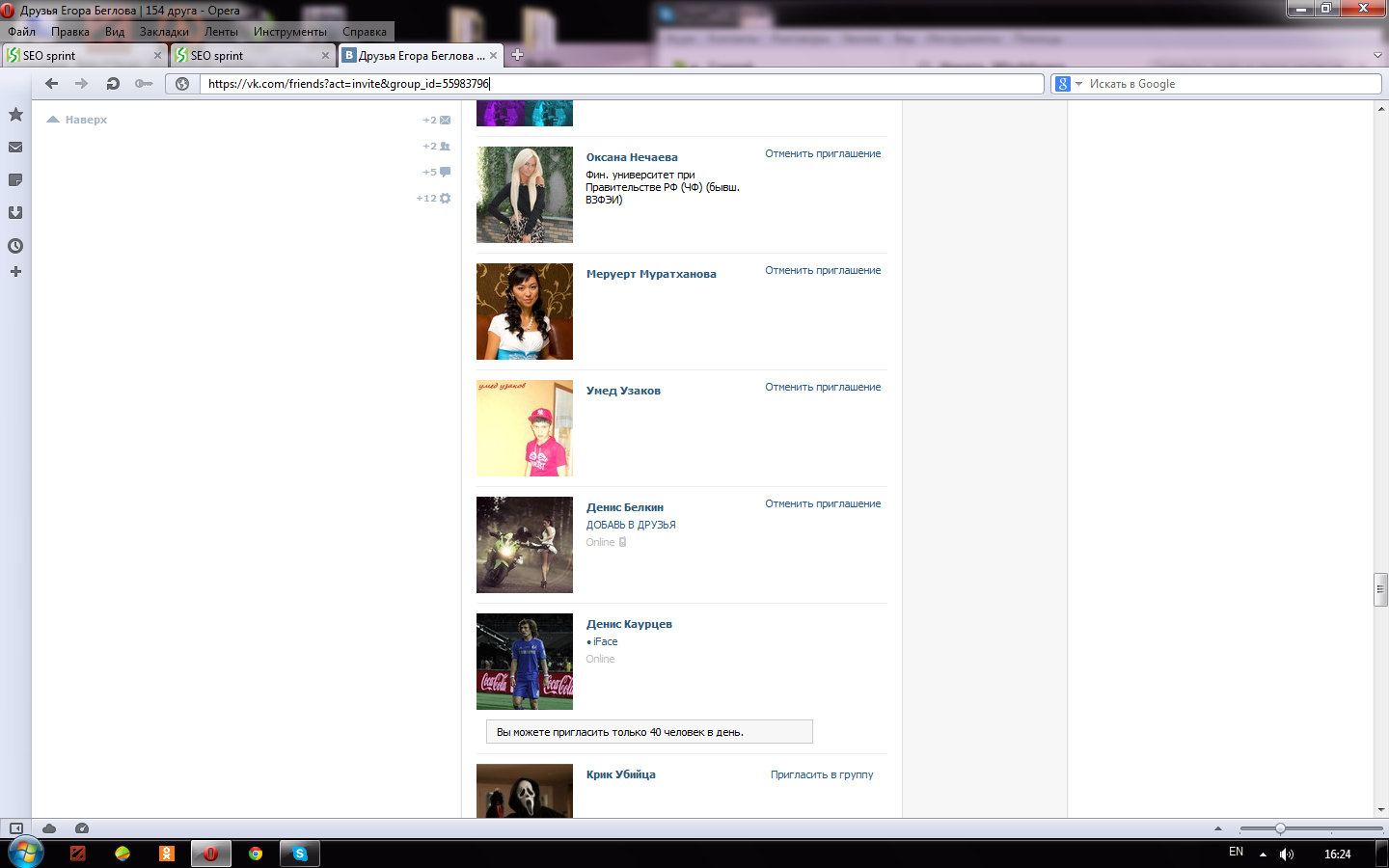Focus the Google search field

click(x=1233, y=84)
